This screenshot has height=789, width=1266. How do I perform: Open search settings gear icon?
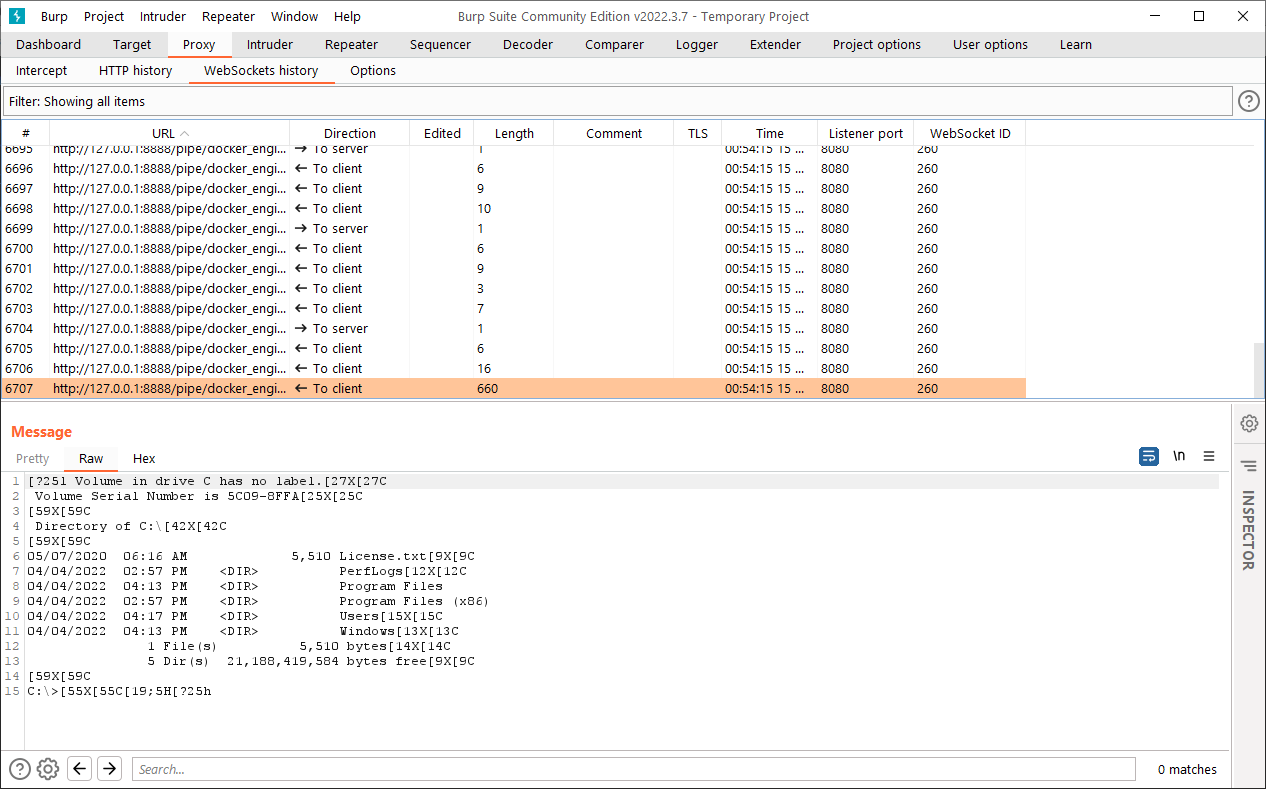click(x=48, y=769)
